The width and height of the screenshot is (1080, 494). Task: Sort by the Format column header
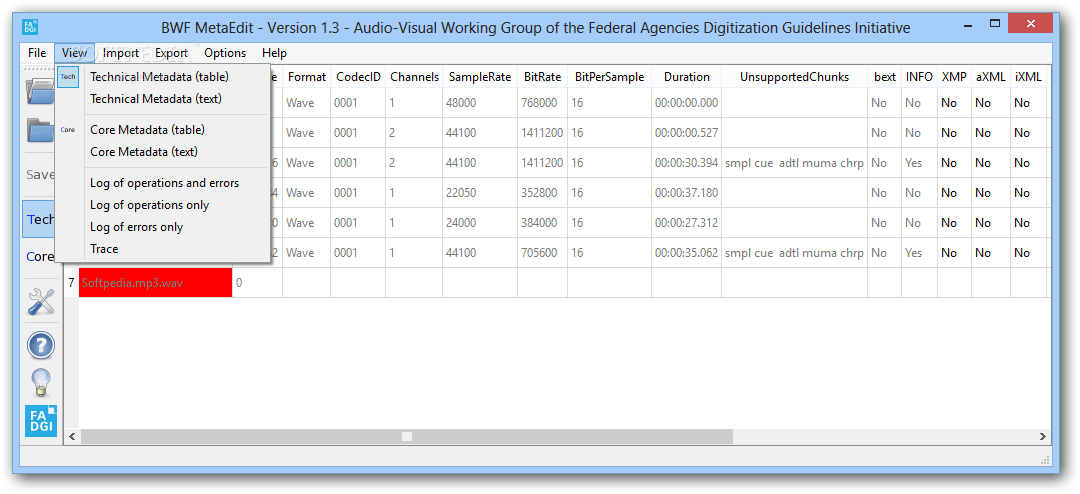click(307, 77)
